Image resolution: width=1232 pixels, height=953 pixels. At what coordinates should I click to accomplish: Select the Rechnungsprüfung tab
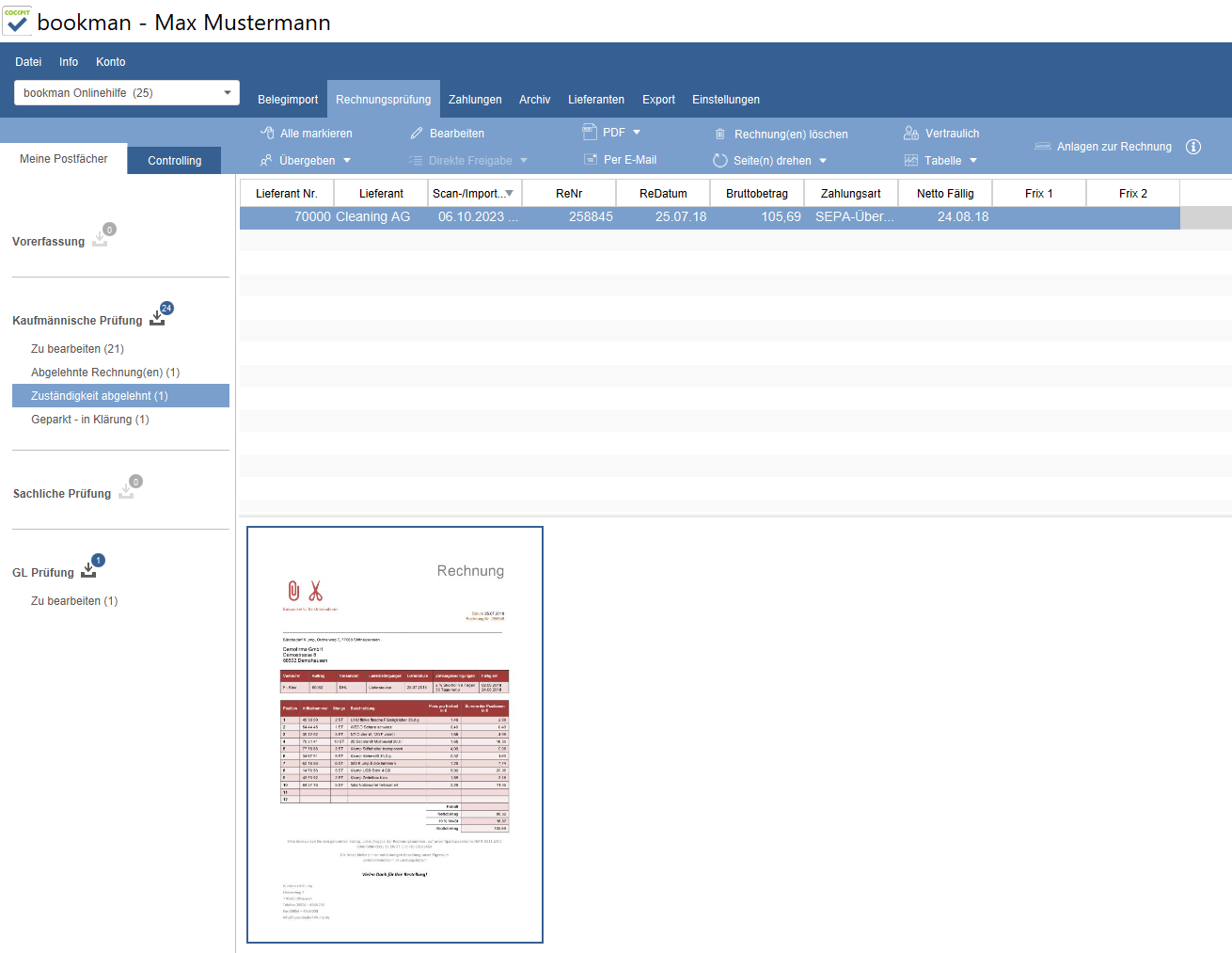pos(384,100)
